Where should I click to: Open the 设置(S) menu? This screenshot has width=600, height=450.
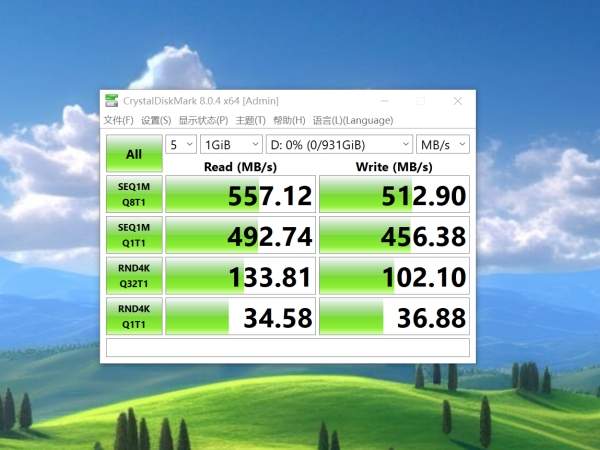(x=156, y=120)
